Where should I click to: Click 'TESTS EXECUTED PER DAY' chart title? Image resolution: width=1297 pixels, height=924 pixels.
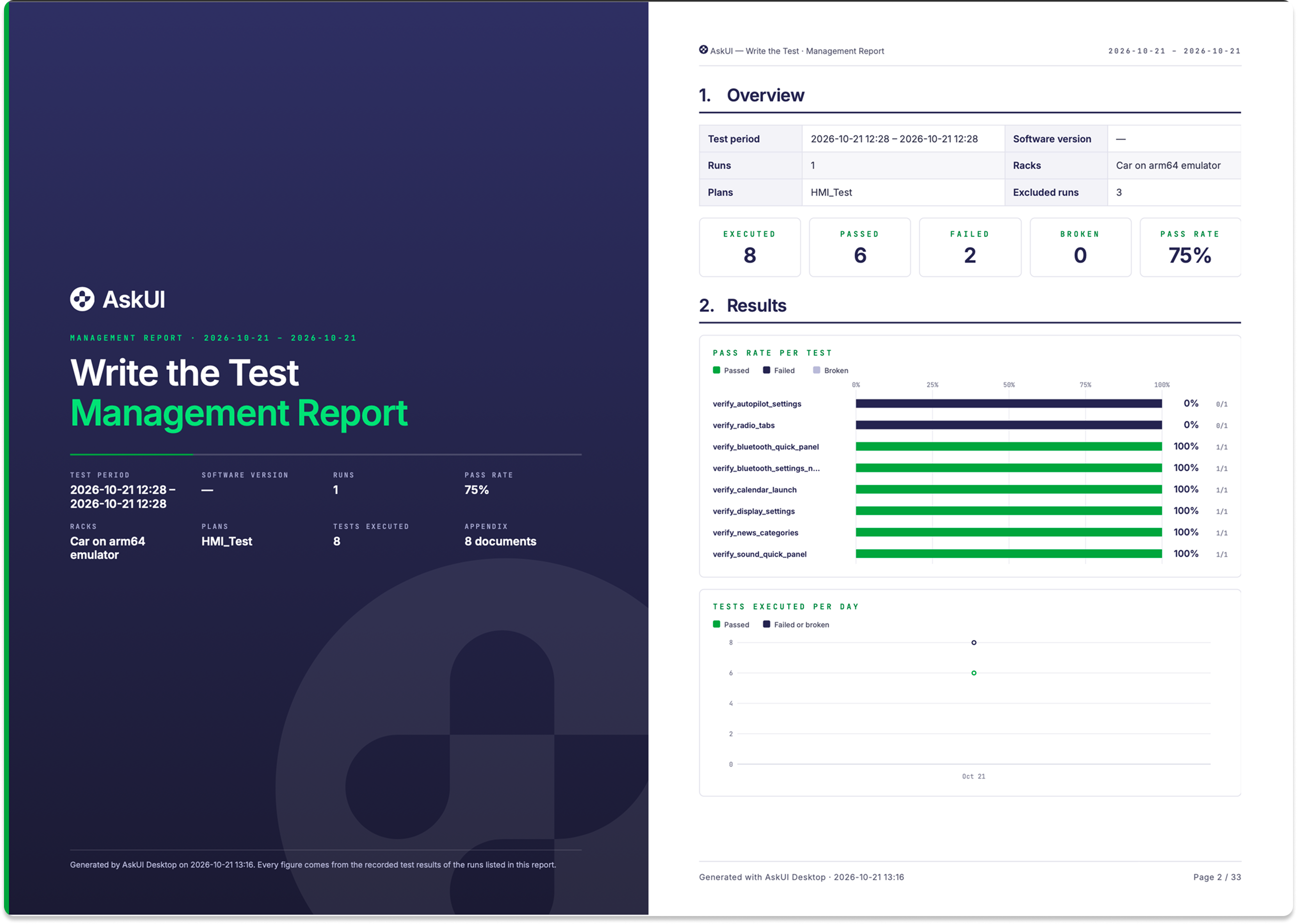tap(785, 606)
